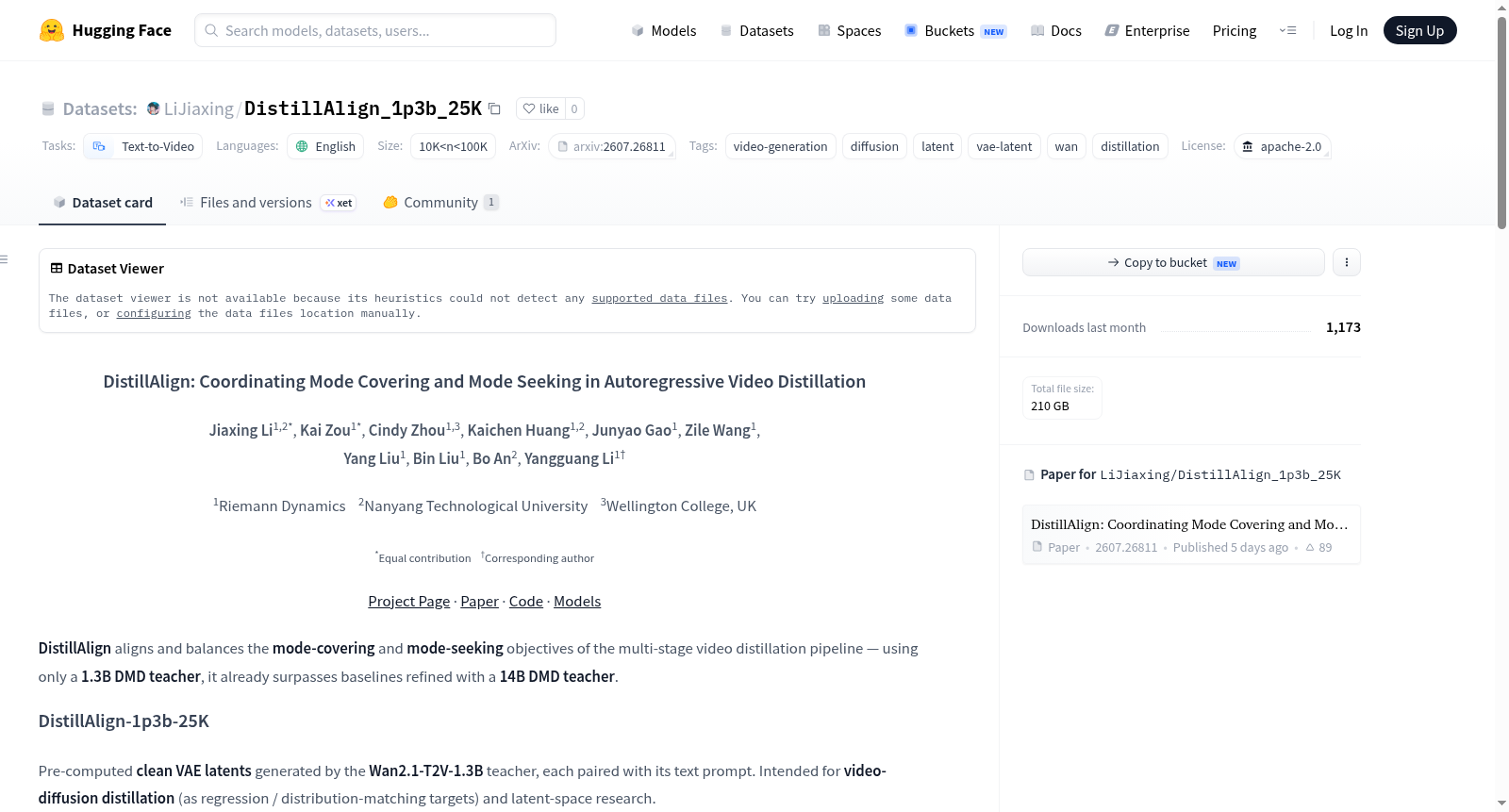The image size is (1509, 812).
Task: Click the Log In link
Action: tap(1349, 30)
